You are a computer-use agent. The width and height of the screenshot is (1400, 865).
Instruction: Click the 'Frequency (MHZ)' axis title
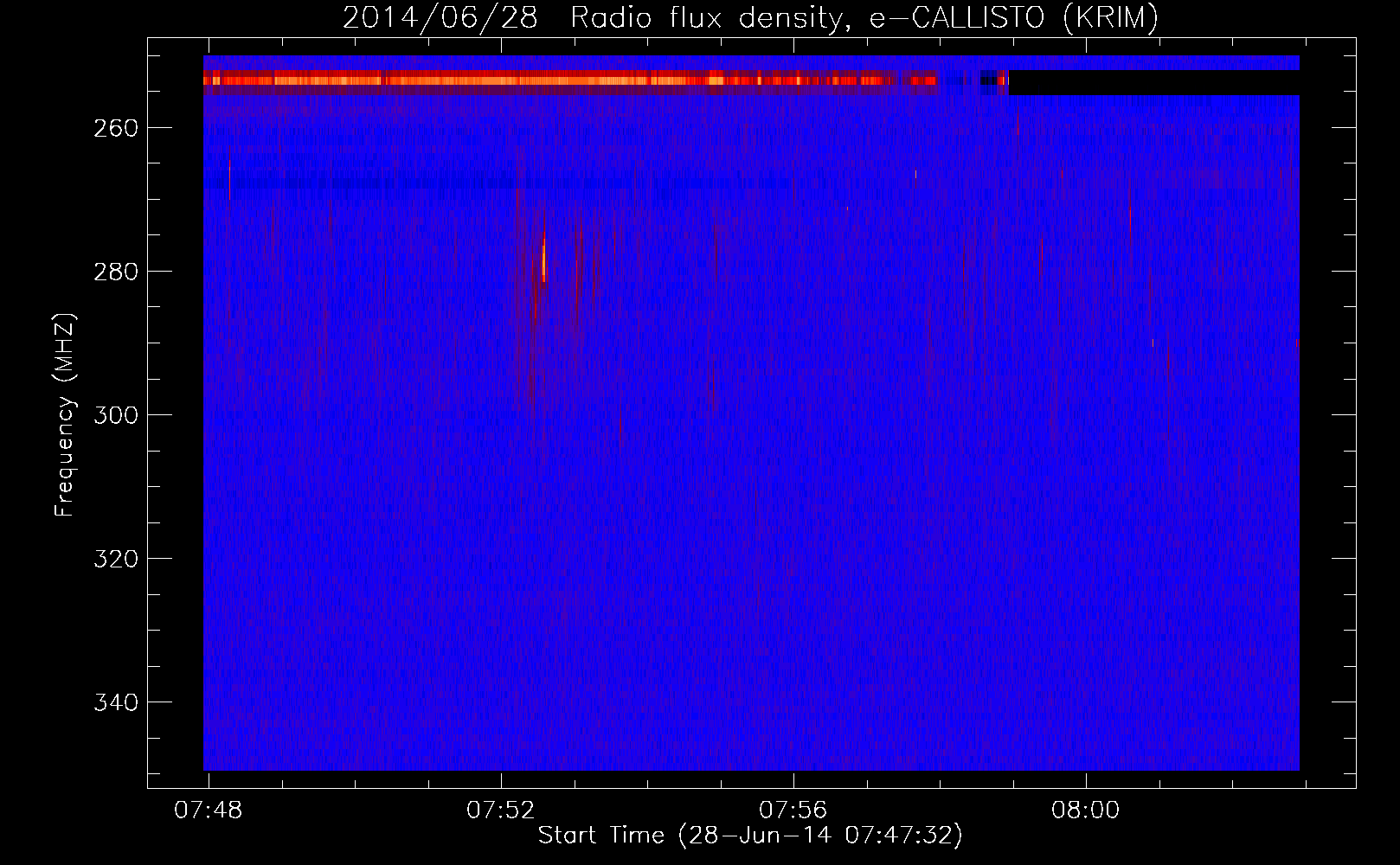click(x=65, y=414)
